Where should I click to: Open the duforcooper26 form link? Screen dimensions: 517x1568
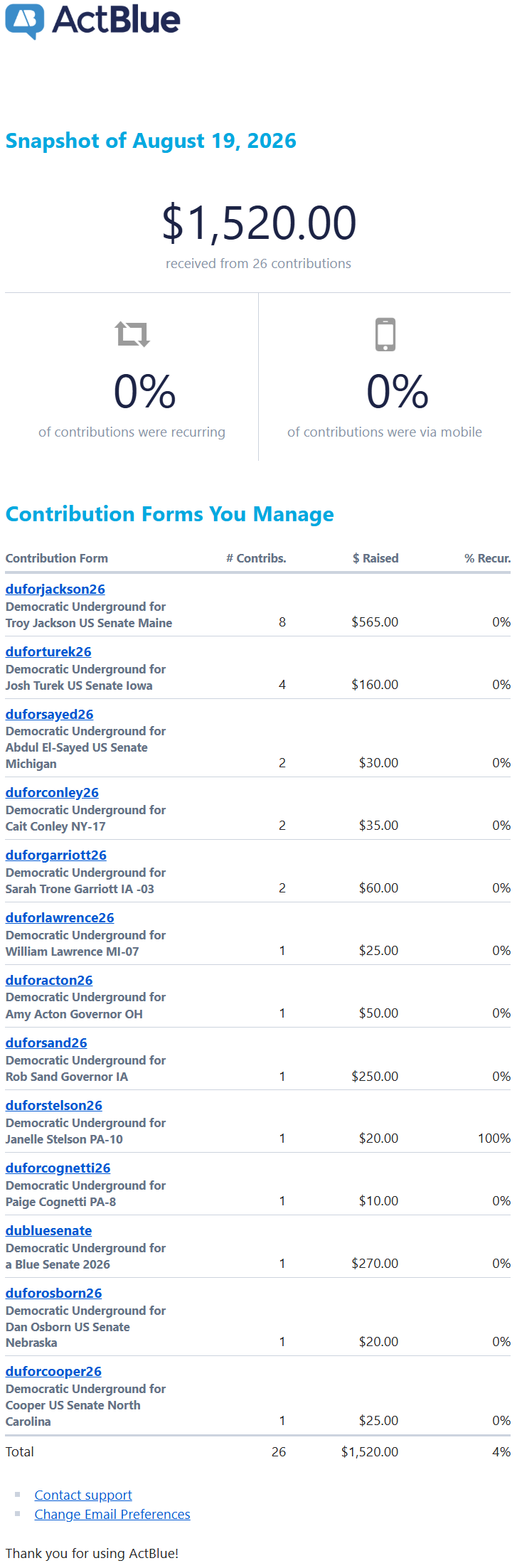coord(53,1371)
